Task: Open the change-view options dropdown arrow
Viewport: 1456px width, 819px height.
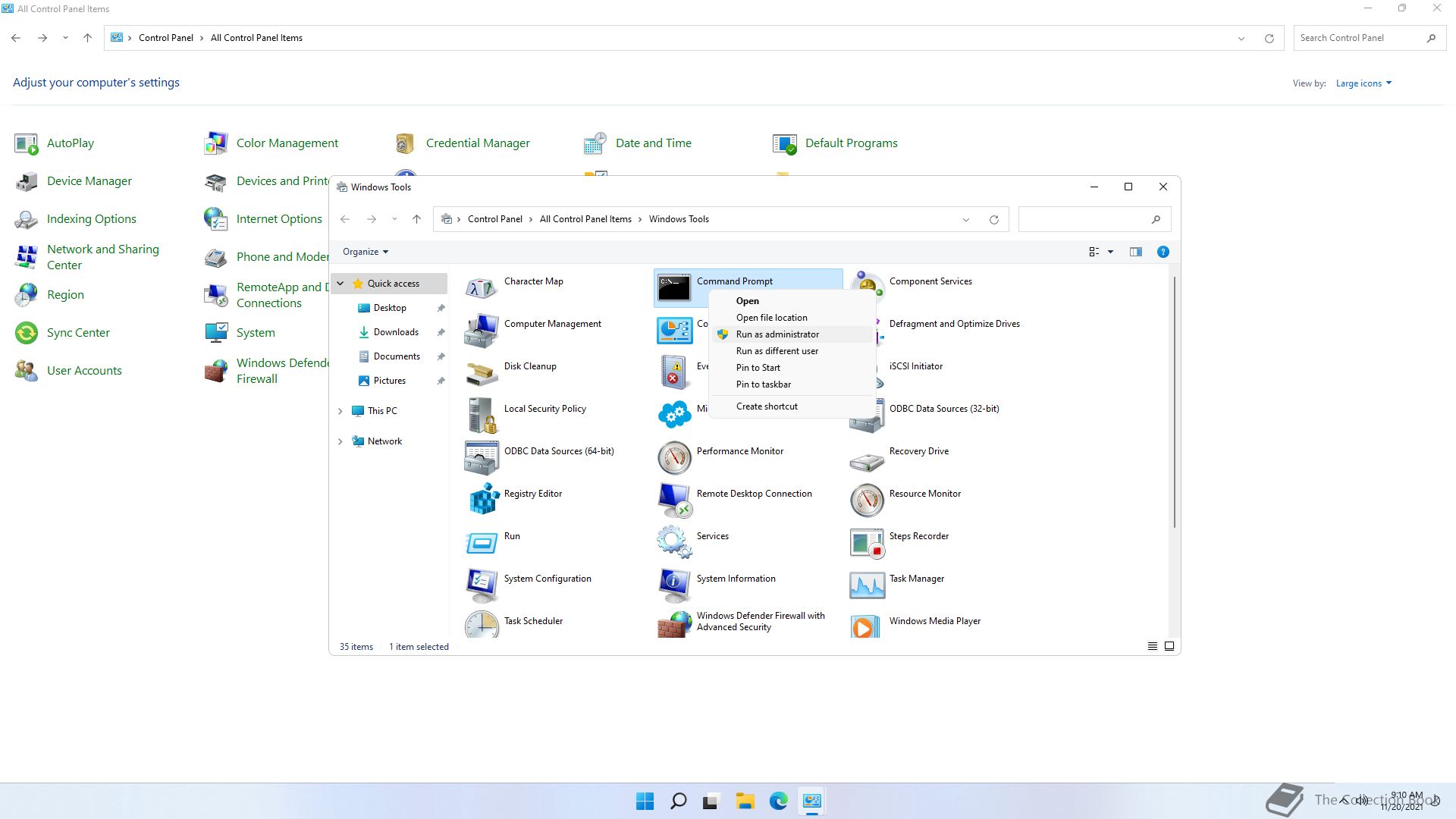Action: point(1110,252)
